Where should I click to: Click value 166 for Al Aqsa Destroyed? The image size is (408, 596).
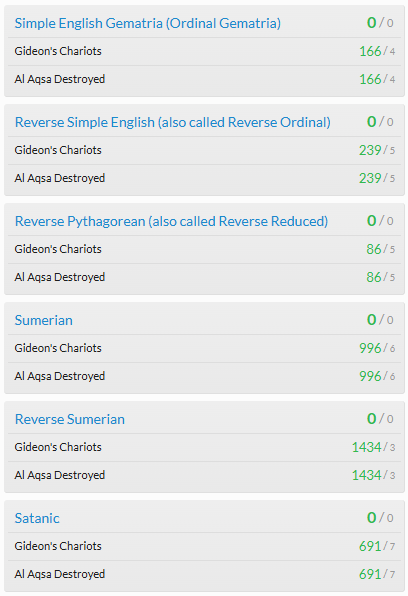tap(370, 79)
